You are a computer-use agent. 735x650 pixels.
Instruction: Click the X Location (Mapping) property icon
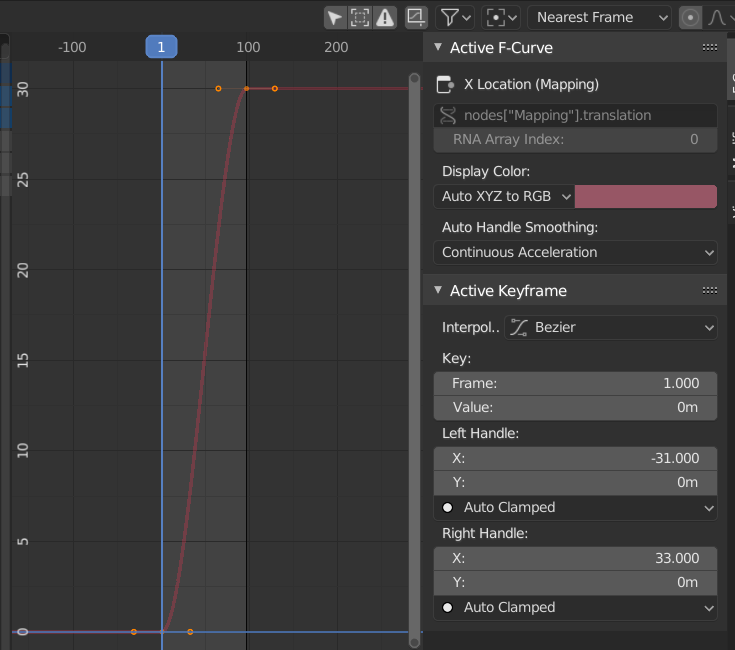445,84
